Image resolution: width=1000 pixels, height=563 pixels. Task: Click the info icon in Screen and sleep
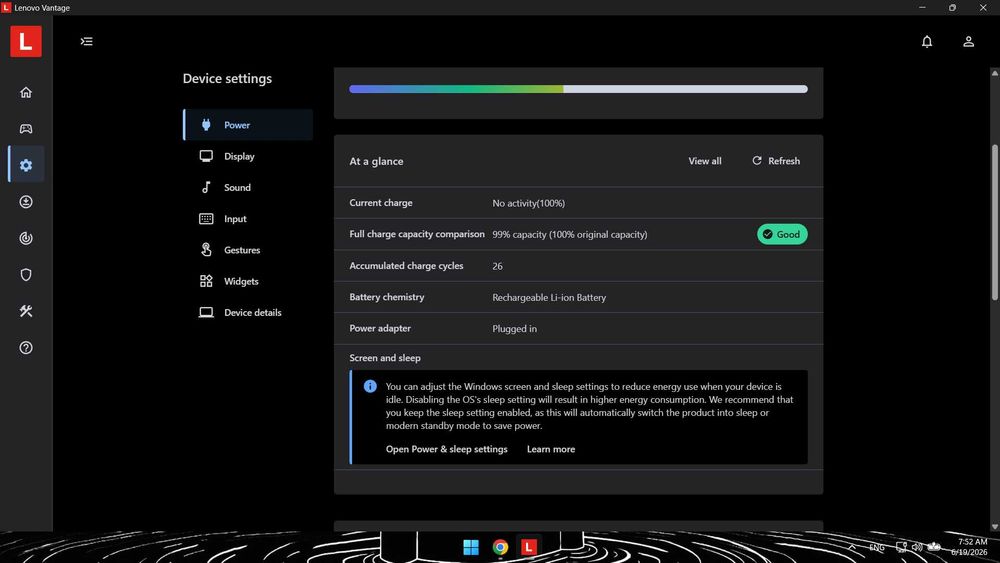370,386
